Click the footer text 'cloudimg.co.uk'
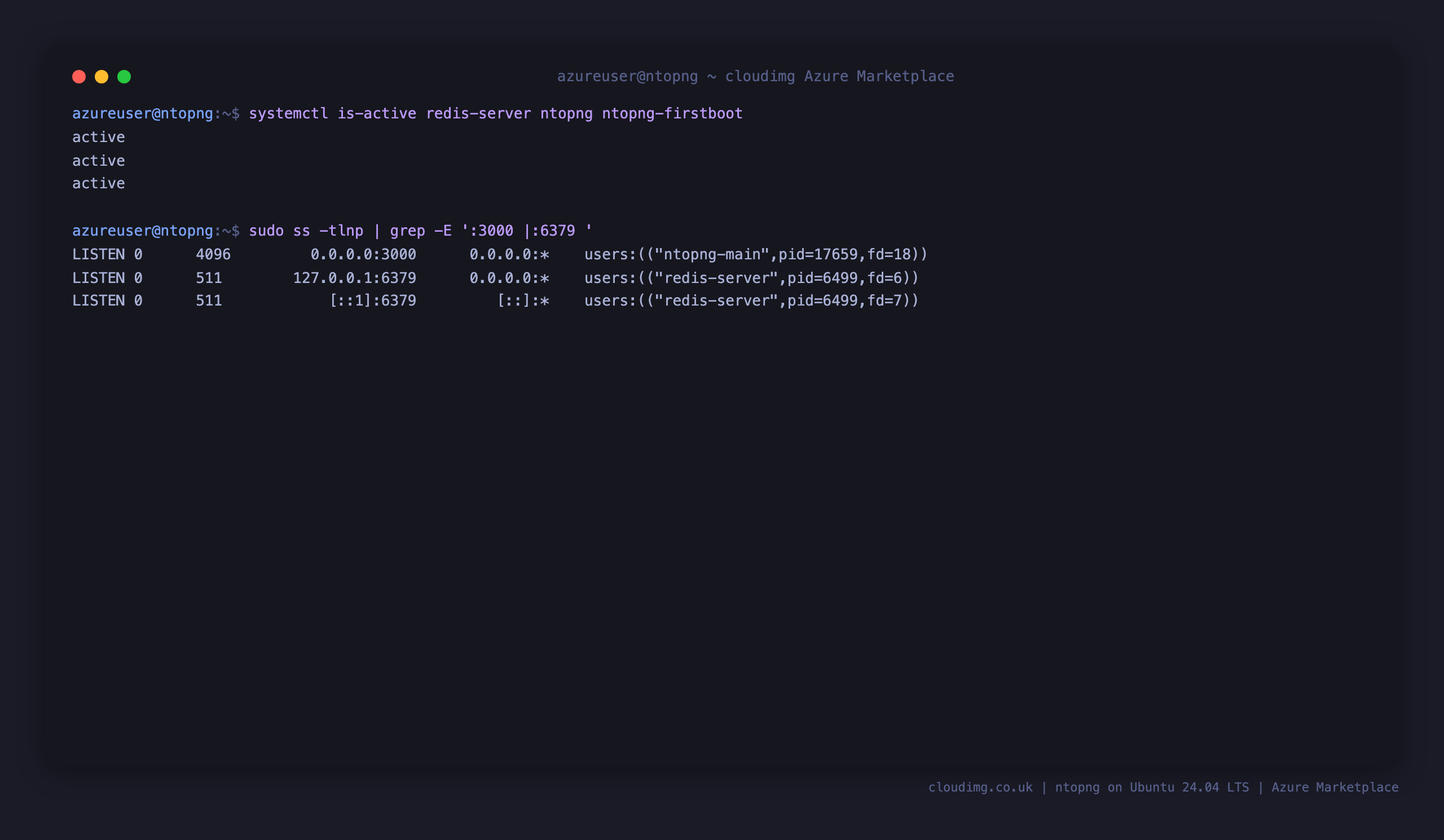The image size is (1444, 840). [980, 788]
